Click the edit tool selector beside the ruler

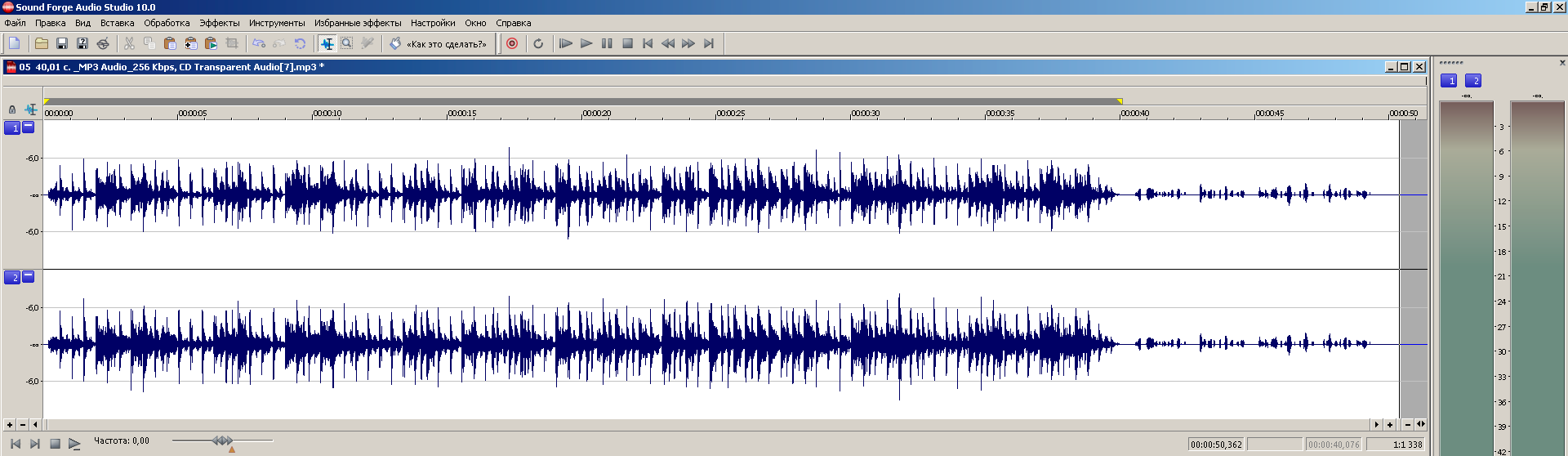point(31,110)
